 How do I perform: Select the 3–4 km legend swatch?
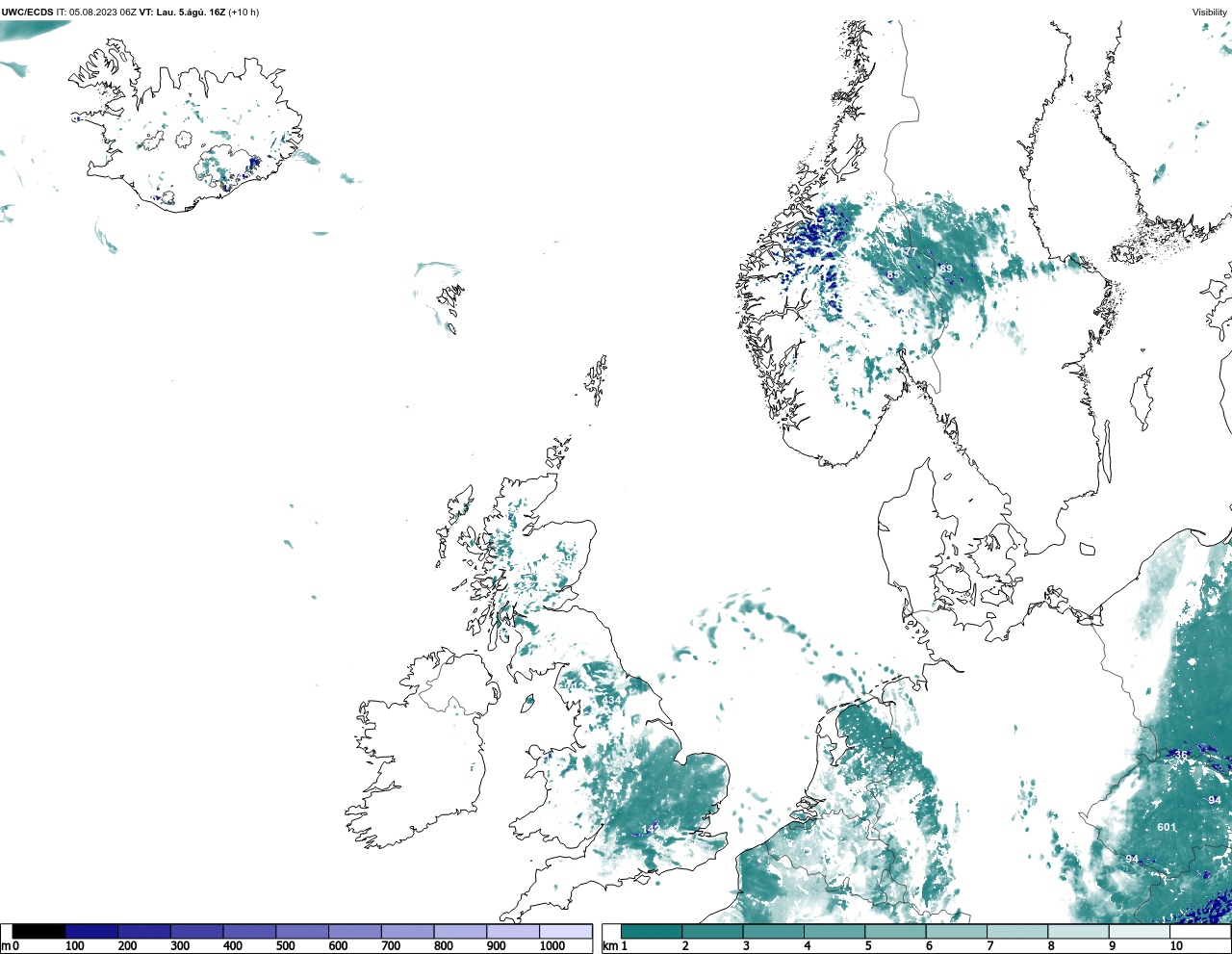click(774, 932)
